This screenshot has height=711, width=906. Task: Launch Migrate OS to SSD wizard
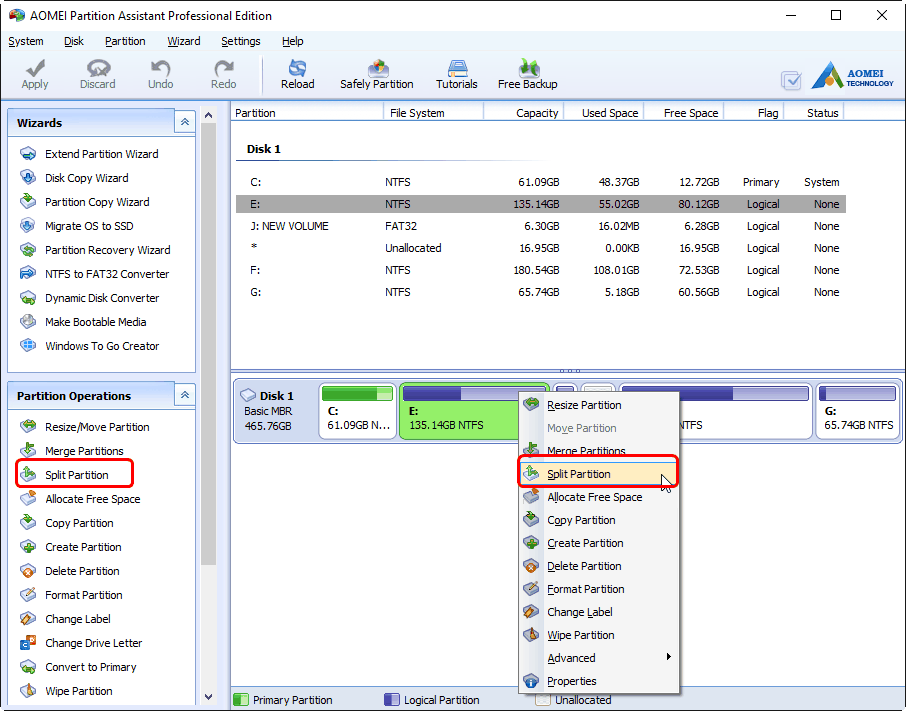coord(77,226)
